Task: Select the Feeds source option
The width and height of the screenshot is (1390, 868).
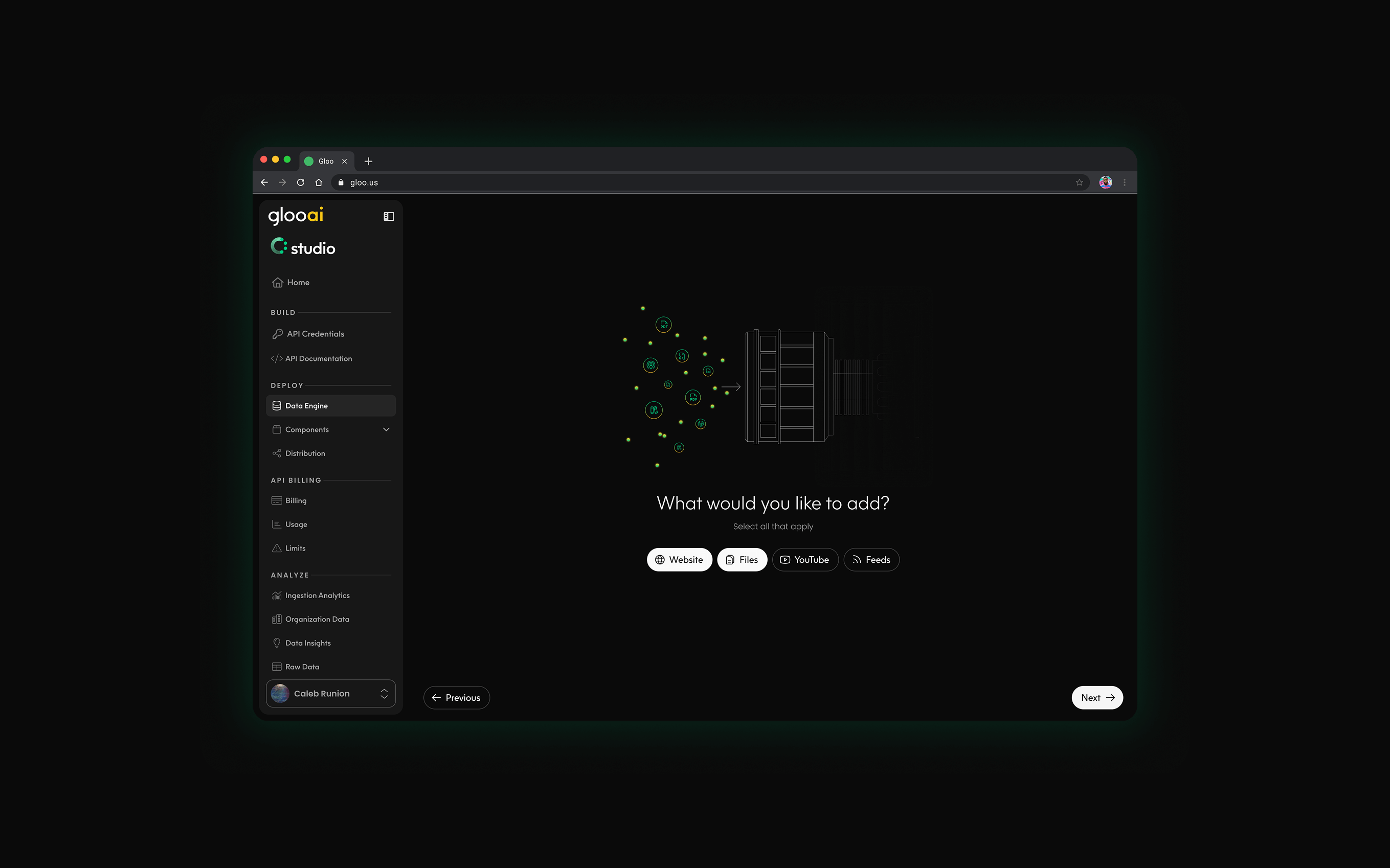Action: coord(871,560)
